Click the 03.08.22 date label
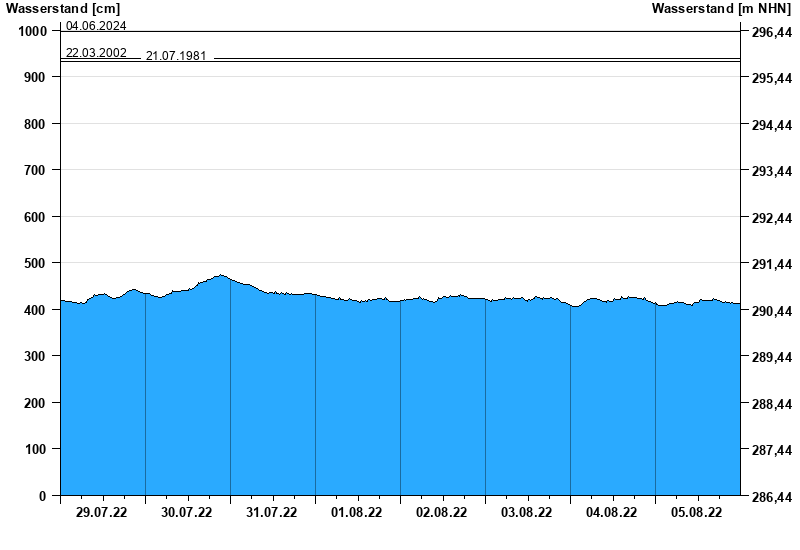Screen dimensions: 800x550 point(527,513)
